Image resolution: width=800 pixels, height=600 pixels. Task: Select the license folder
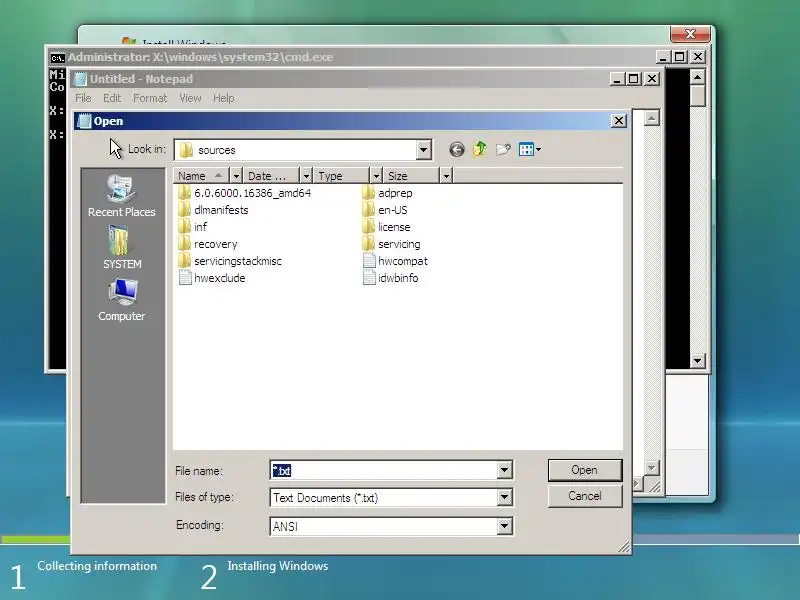pos(386,227)
